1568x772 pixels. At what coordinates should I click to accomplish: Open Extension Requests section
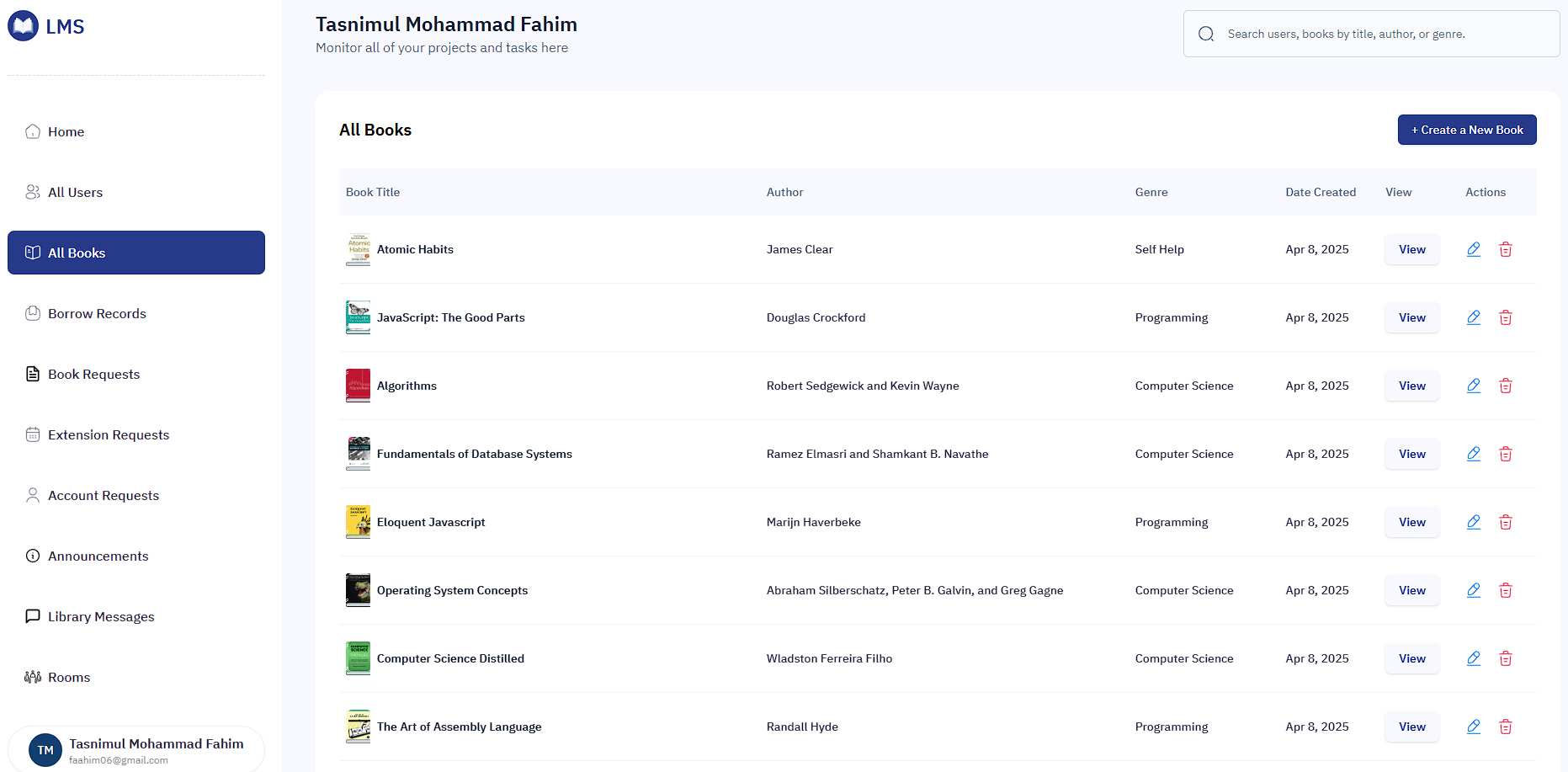click(136, 434)
